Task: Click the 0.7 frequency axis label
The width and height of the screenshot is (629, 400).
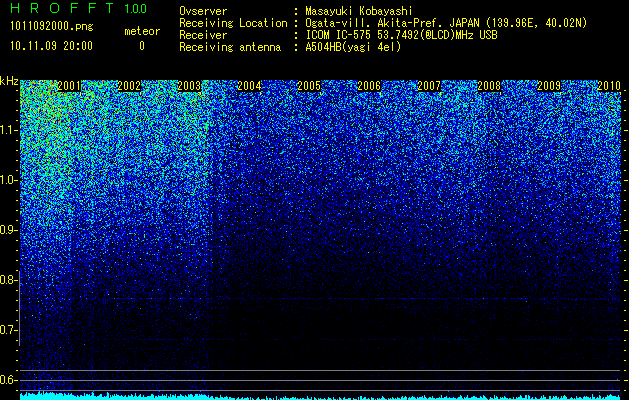Action: (x=8, y=330)
